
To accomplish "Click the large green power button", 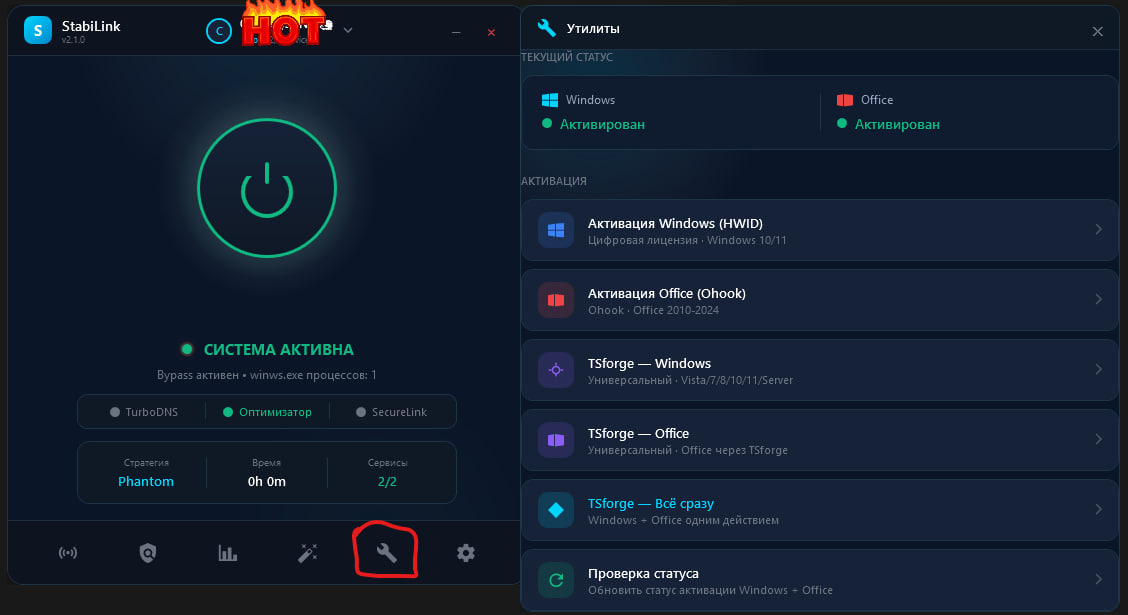I will 267,188.
